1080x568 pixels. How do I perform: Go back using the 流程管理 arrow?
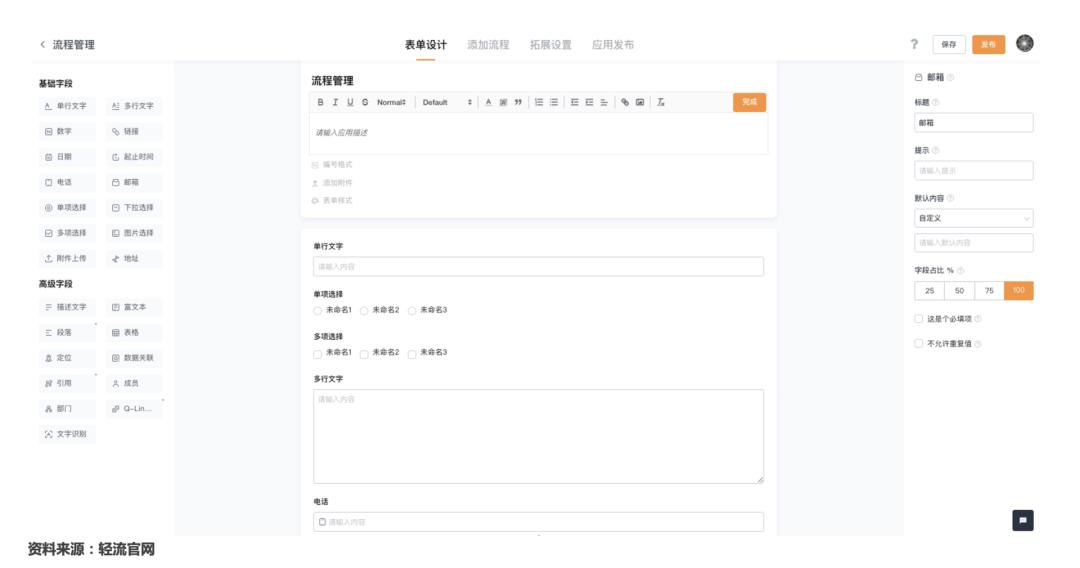tap(42, 45)
